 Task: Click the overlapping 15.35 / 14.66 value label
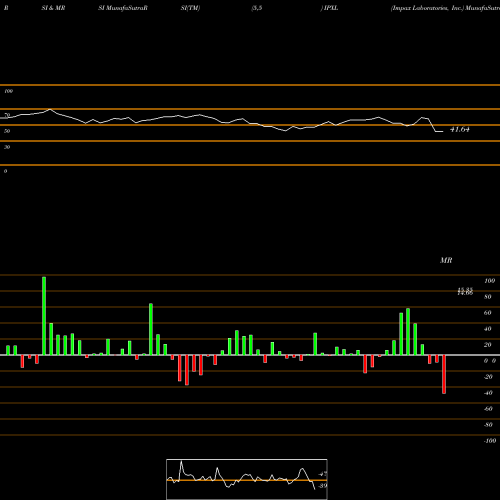(465, 292)
